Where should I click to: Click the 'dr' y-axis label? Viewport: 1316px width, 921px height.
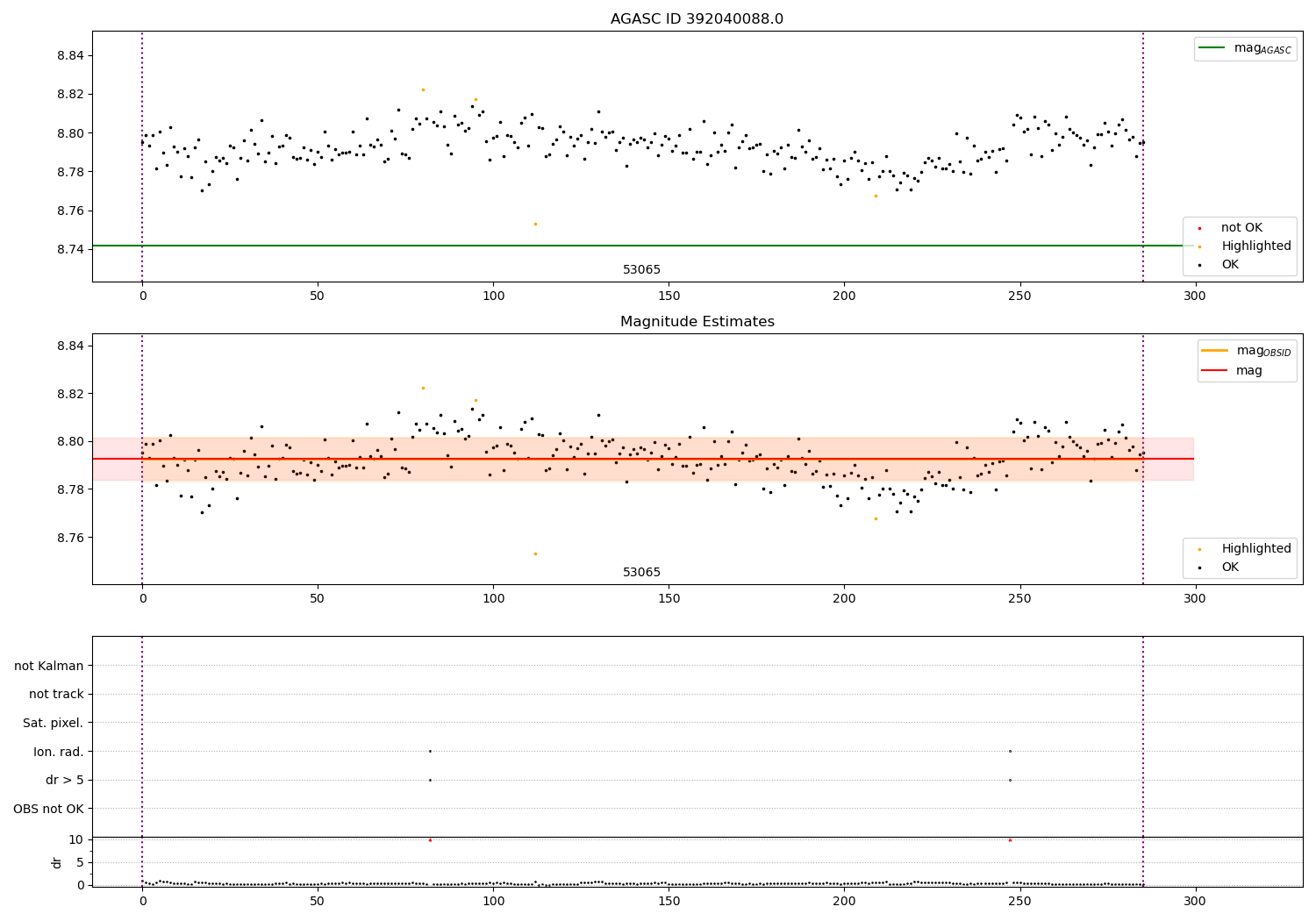pos(57,862)
